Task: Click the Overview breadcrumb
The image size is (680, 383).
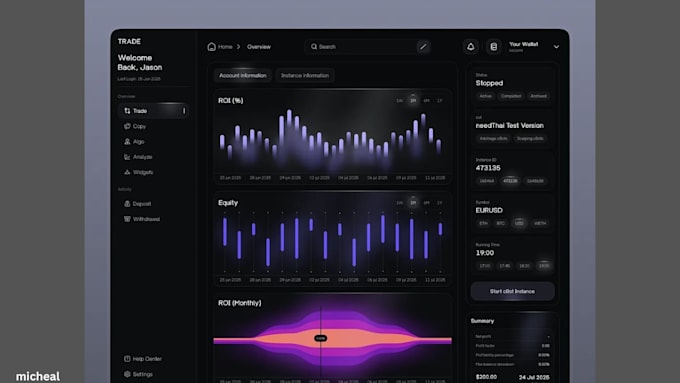Action: pos(259,47)
